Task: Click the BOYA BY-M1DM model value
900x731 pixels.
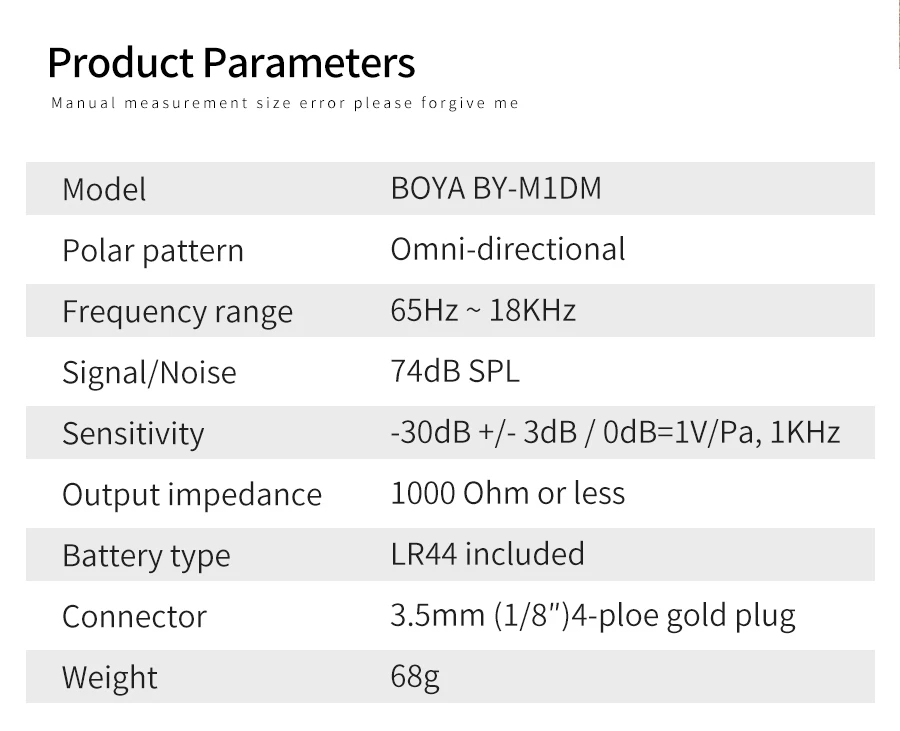Action: (496, 188)
